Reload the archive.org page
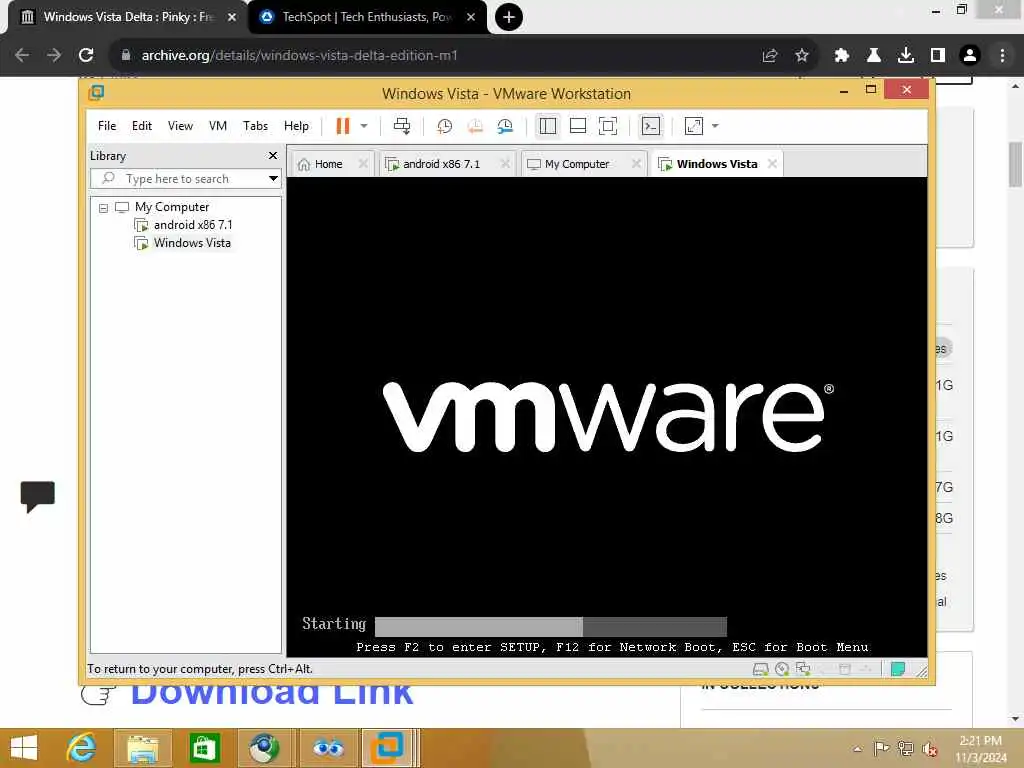 [86, 56]
